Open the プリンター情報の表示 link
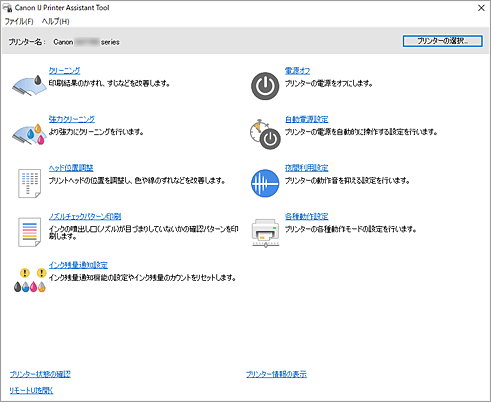 pos(276,374)
